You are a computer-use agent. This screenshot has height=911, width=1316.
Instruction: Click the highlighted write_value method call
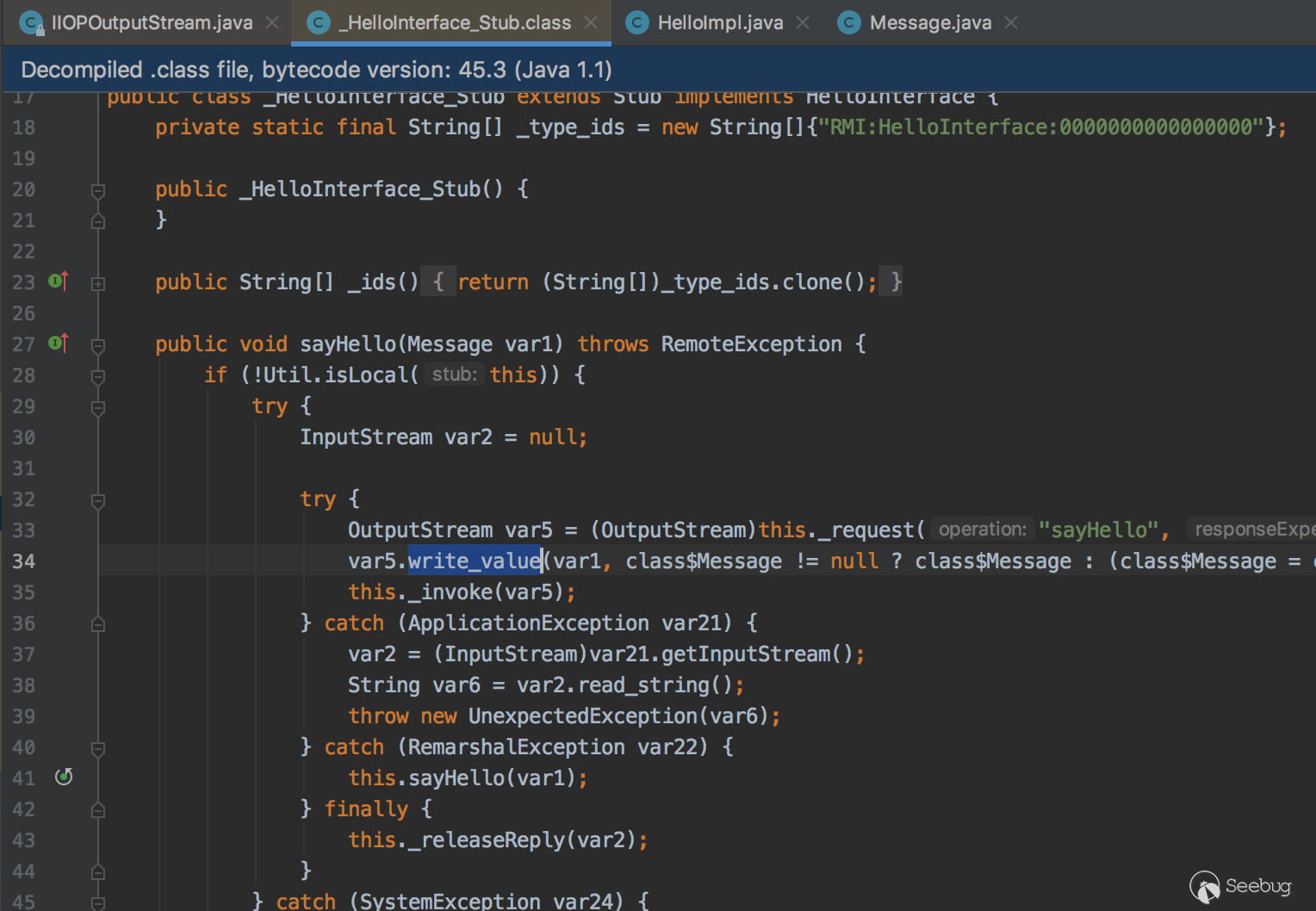click(x=474, y=561)
